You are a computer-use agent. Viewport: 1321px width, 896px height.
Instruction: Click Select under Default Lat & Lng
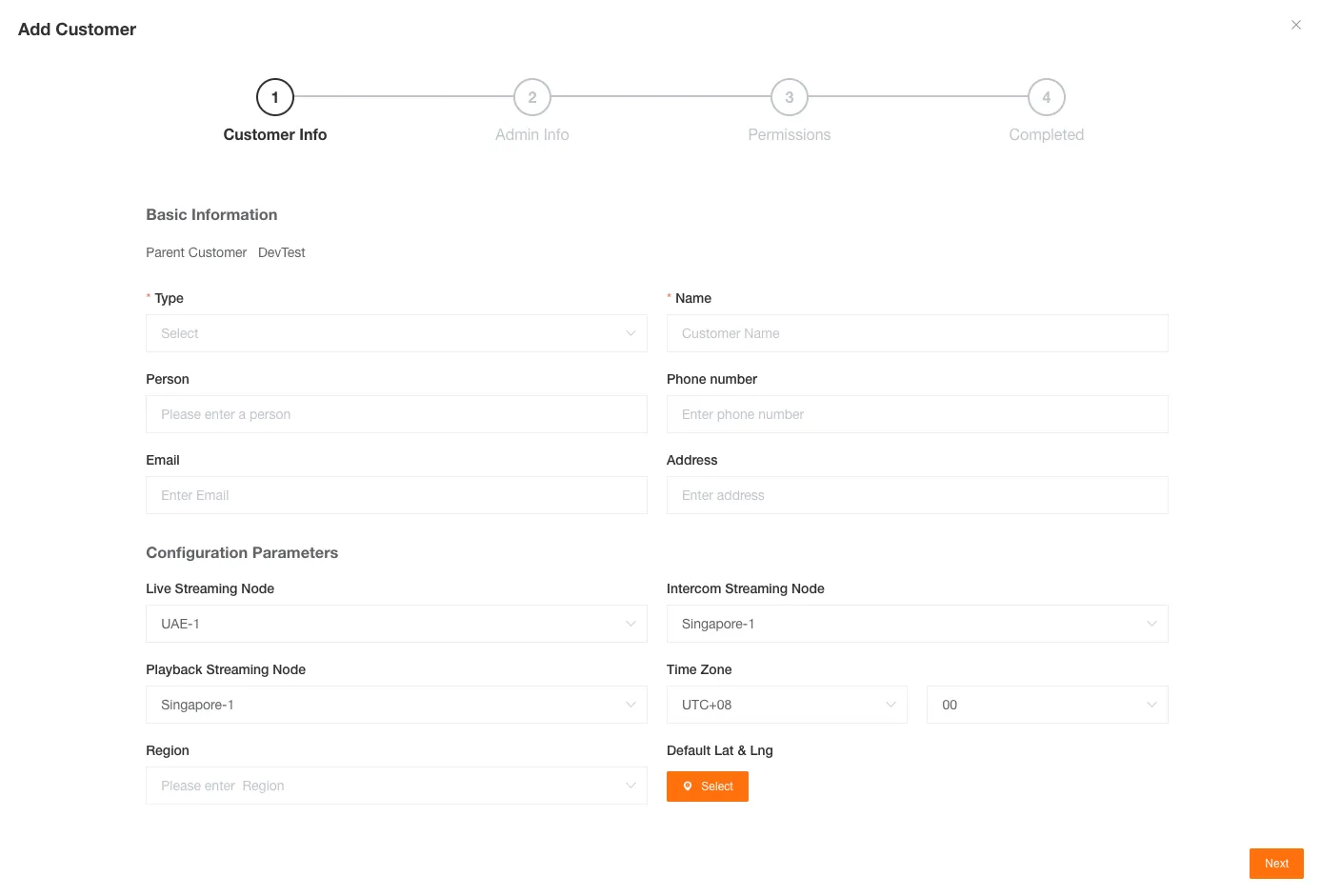coord(708,786)
